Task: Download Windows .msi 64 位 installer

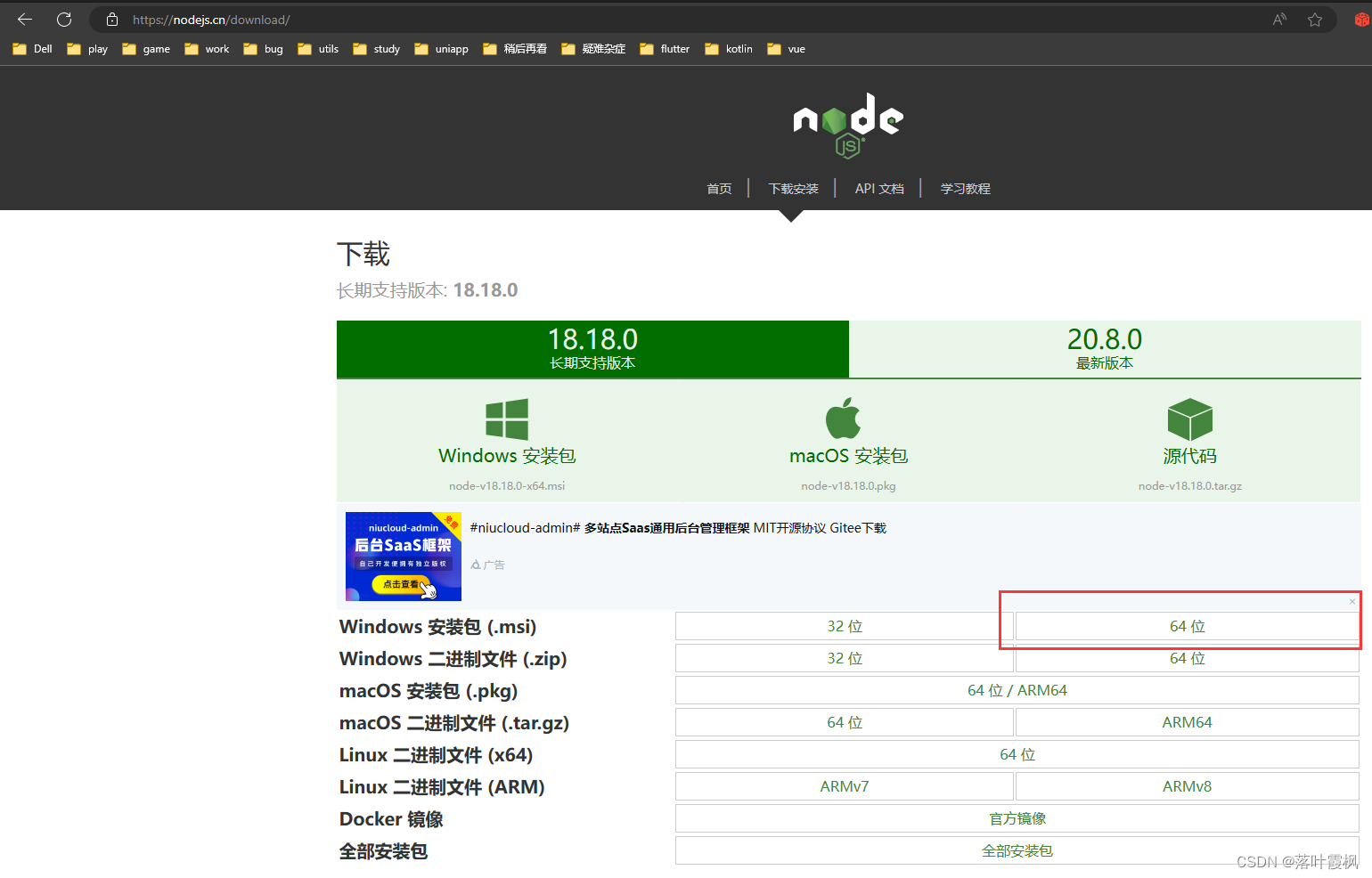Action: [1188, 626]
